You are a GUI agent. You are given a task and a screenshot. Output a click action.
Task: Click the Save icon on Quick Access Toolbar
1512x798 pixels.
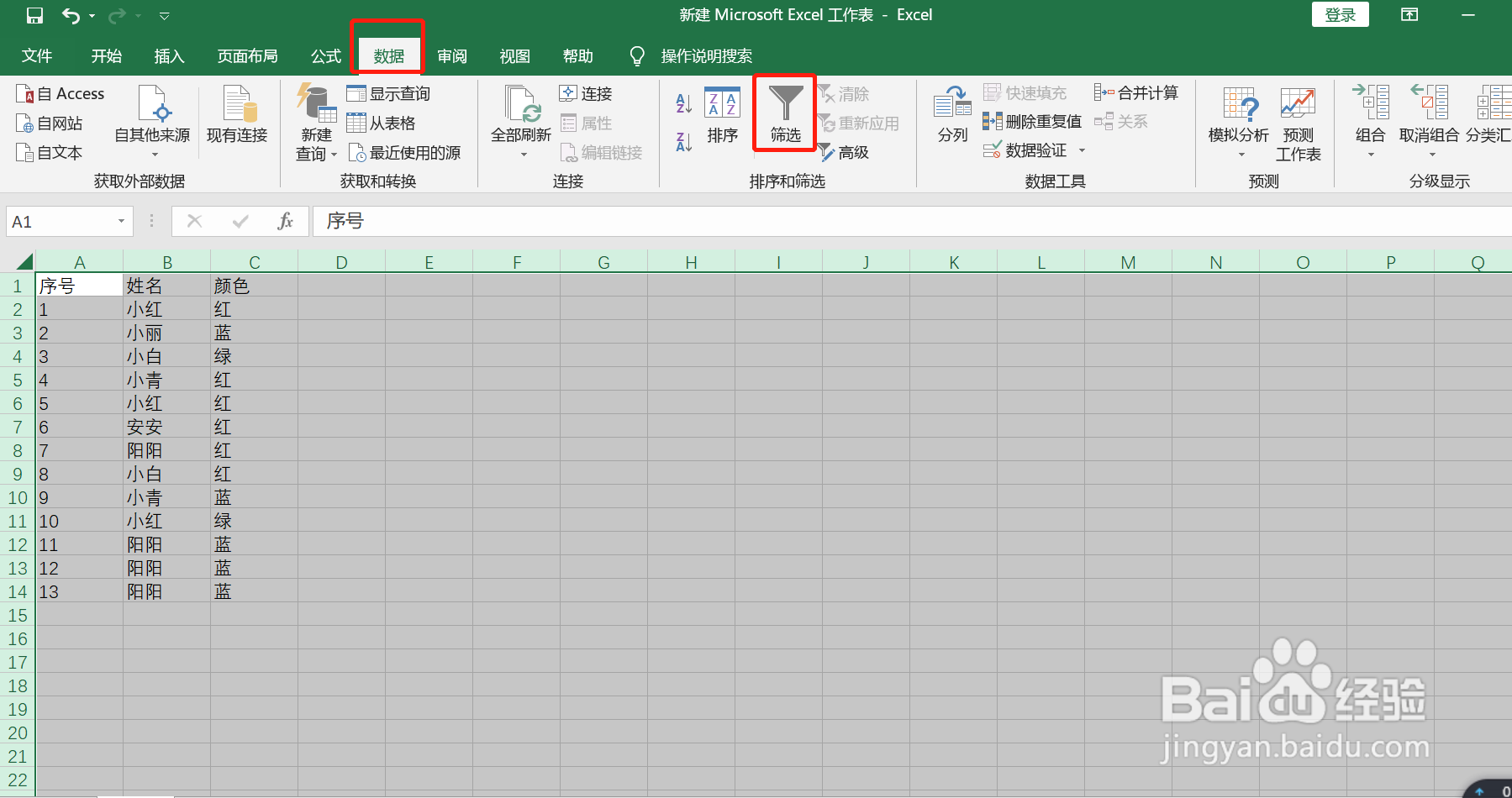[34, 14]
